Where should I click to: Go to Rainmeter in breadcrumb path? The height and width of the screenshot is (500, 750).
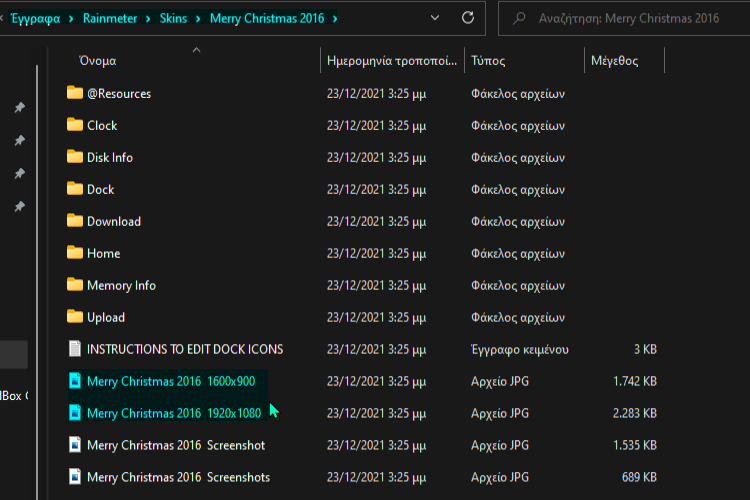(x=110, y=19)
